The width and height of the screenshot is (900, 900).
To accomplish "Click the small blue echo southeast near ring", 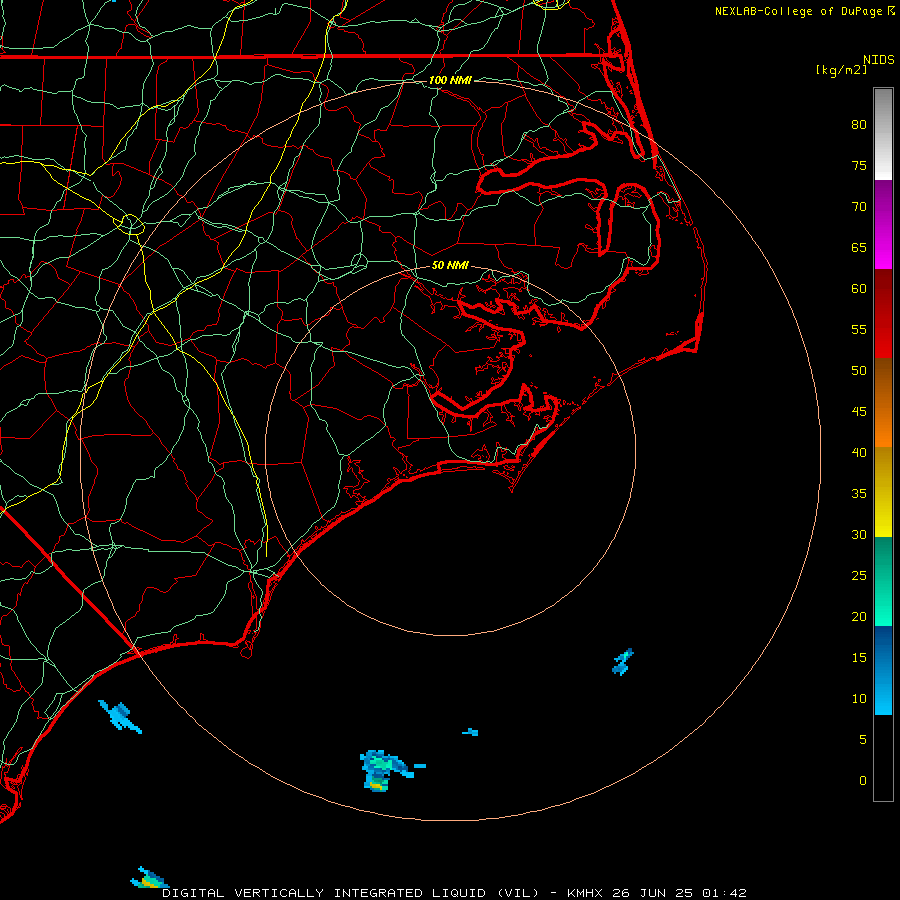I will [623, 662].
